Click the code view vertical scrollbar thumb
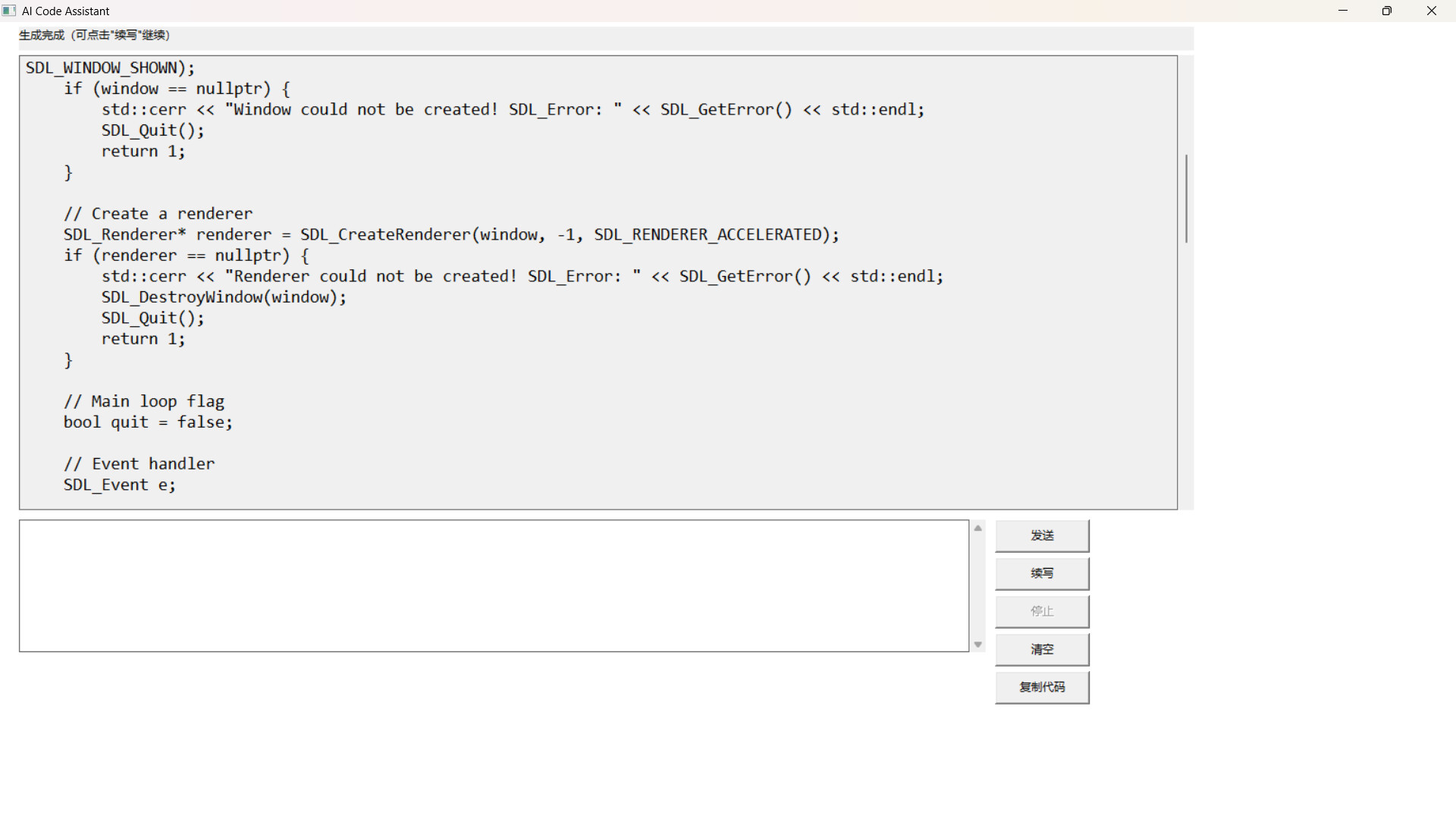Image resolution: width=1456 pixels, height=819 pixels. coord(1185,197)
